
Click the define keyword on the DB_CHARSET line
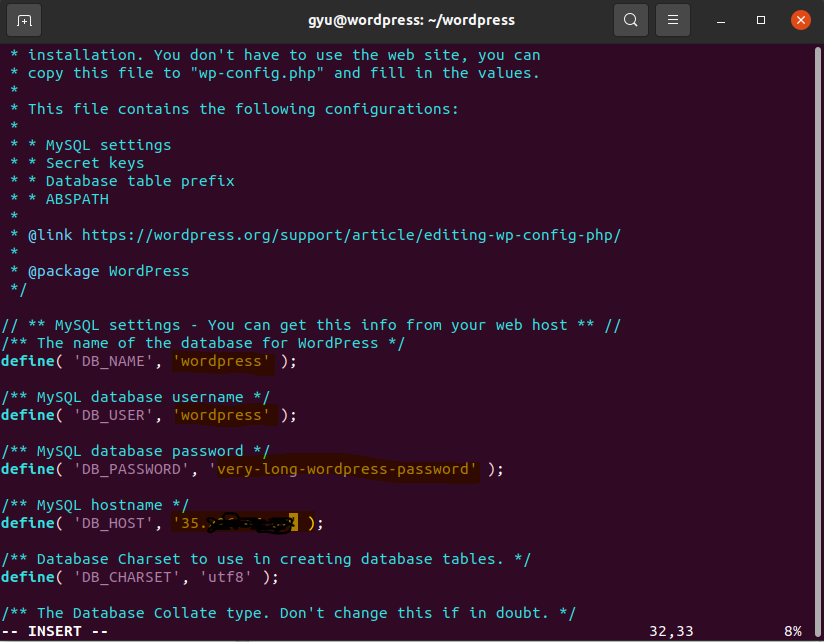click(x=28, y=577)
